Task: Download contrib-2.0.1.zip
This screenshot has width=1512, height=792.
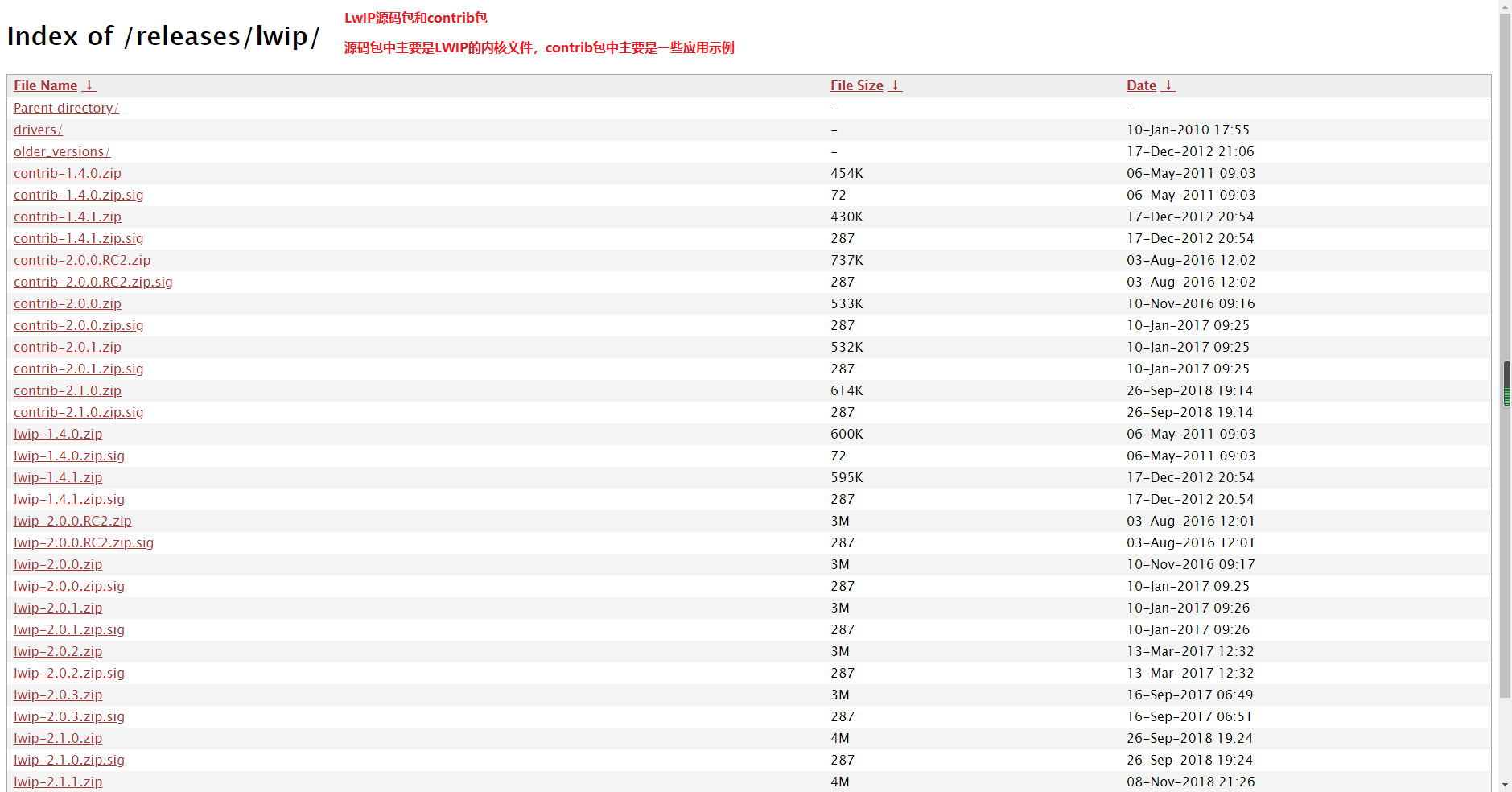Action: point(68,347)
